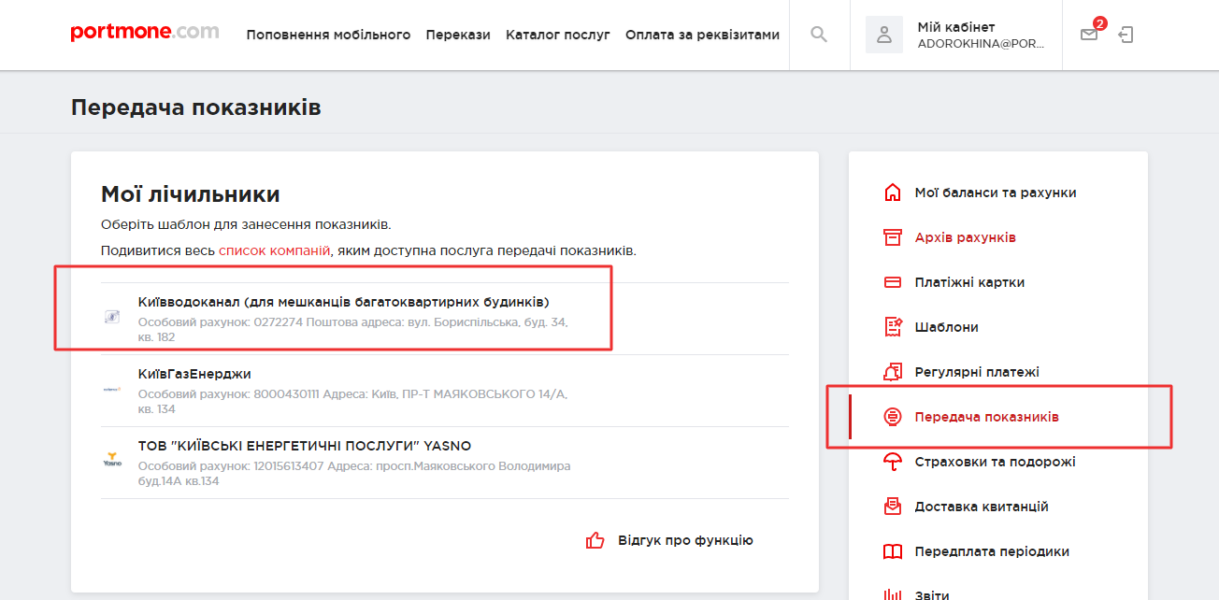This screenshot has height=600, width=1219.
Task: Click the Передача показників page heading
Action: 196,107
